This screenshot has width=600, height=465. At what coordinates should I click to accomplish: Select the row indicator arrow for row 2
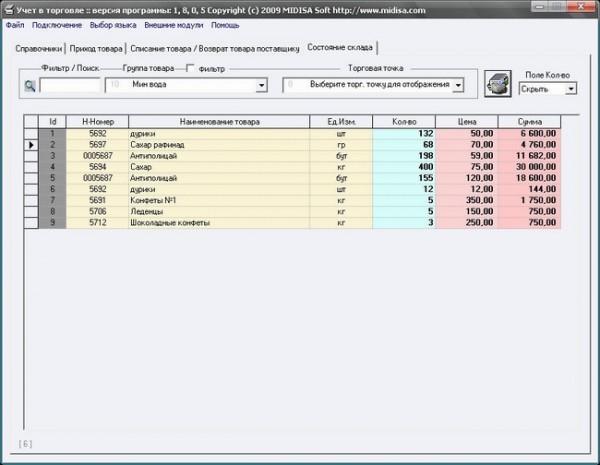pyautogui.click(x=30, y=144)
